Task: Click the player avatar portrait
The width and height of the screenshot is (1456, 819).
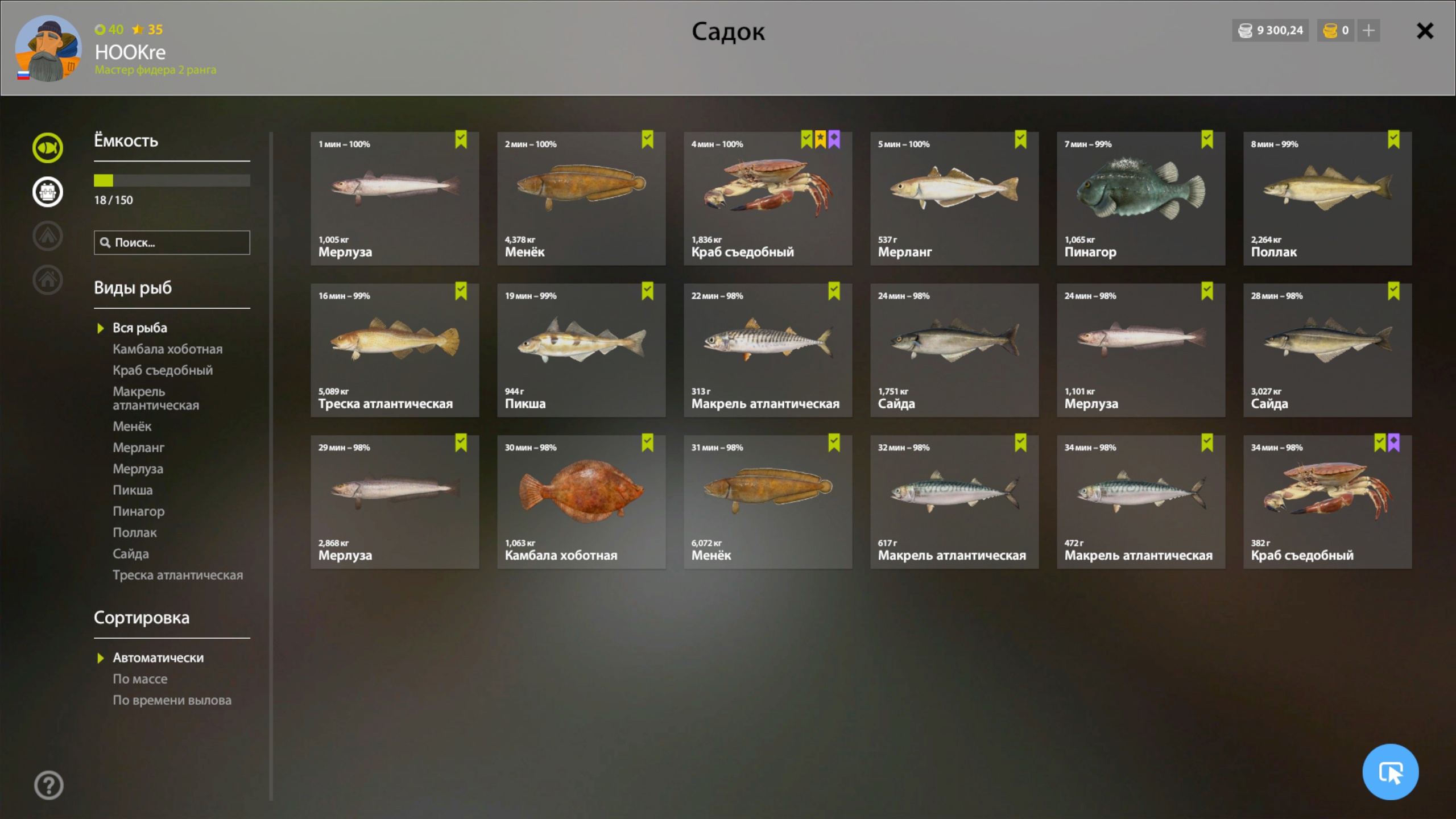Action: 48,48
